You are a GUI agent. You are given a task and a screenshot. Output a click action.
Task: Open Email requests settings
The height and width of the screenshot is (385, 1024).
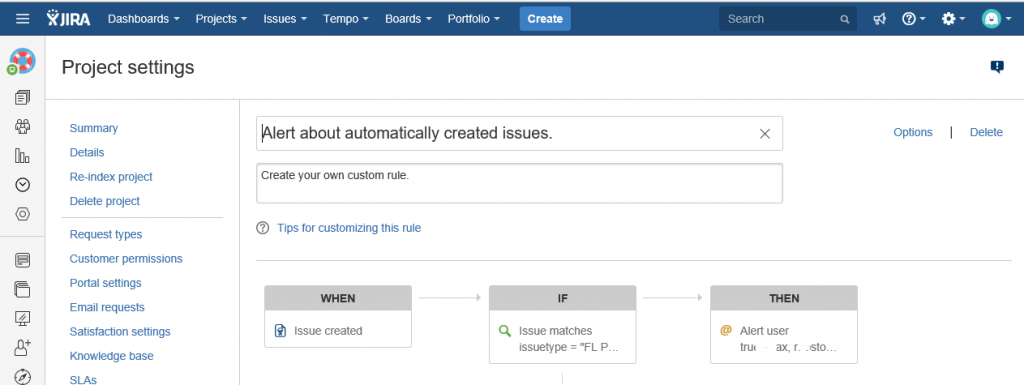[107, 307]
